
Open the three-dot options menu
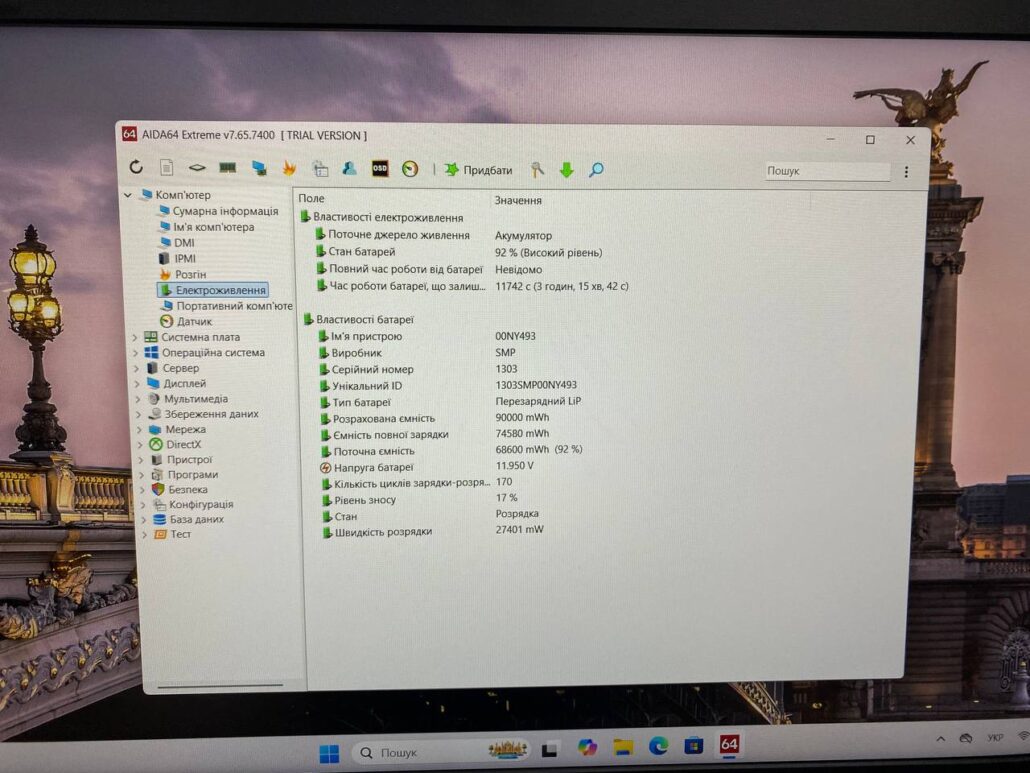(907, 172)
